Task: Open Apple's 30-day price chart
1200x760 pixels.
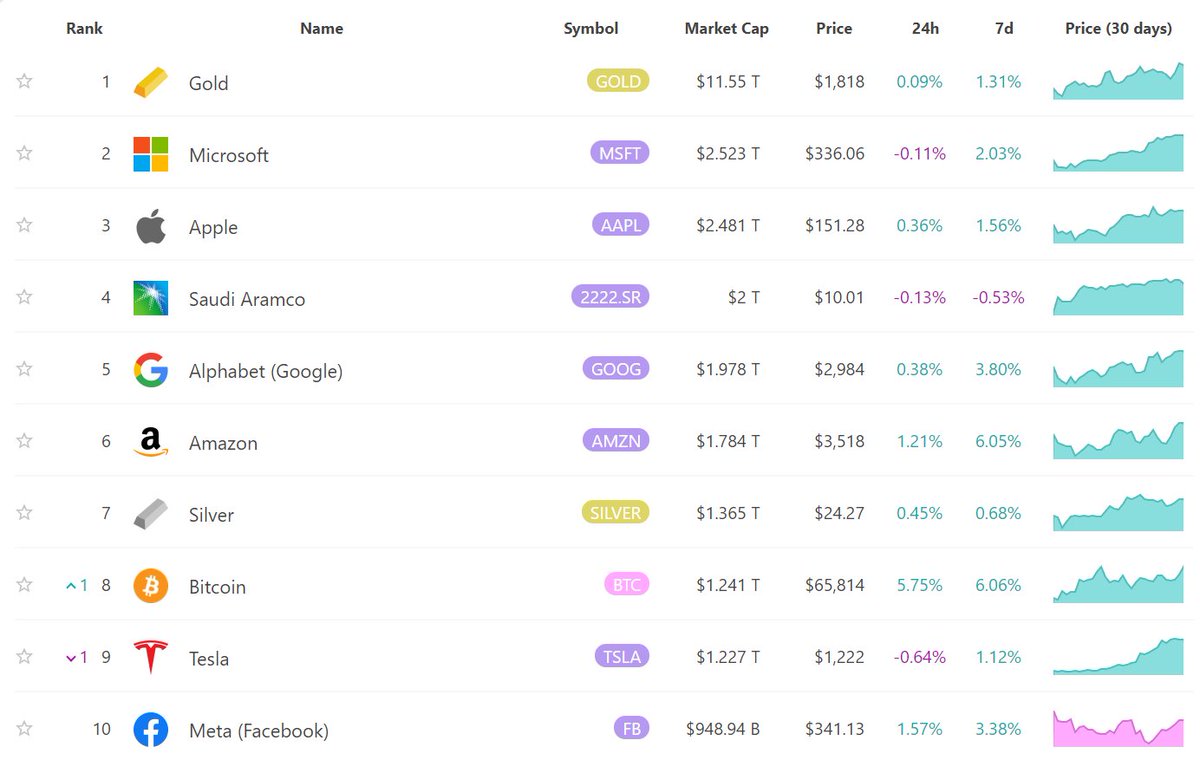Action: pos(1118,225)
